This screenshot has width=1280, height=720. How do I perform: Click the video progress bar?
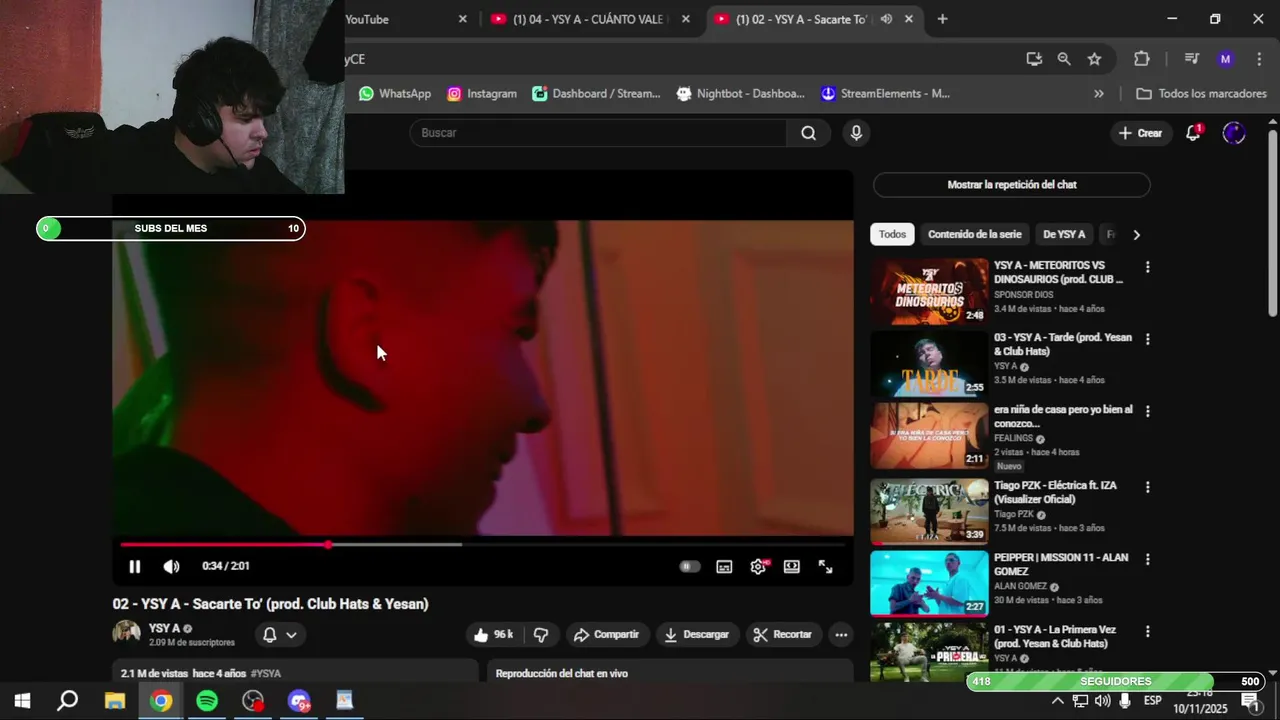[x=483, y=544]
